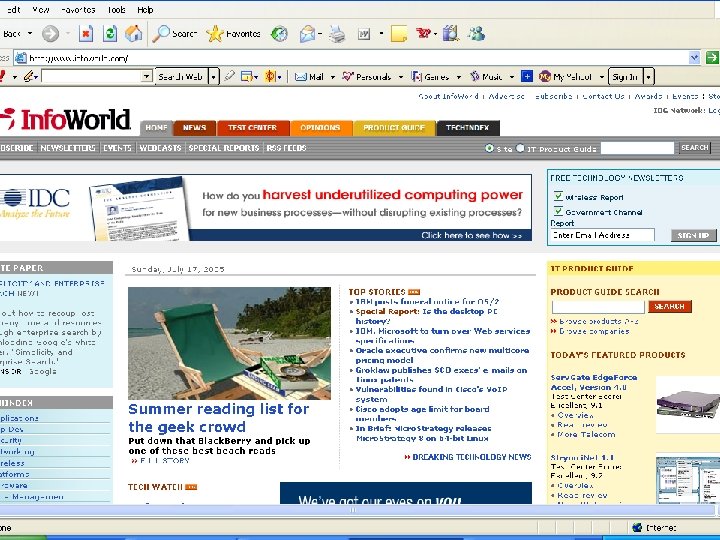Open the Help menu
720x540 pixels.
[x=145, y=10]
